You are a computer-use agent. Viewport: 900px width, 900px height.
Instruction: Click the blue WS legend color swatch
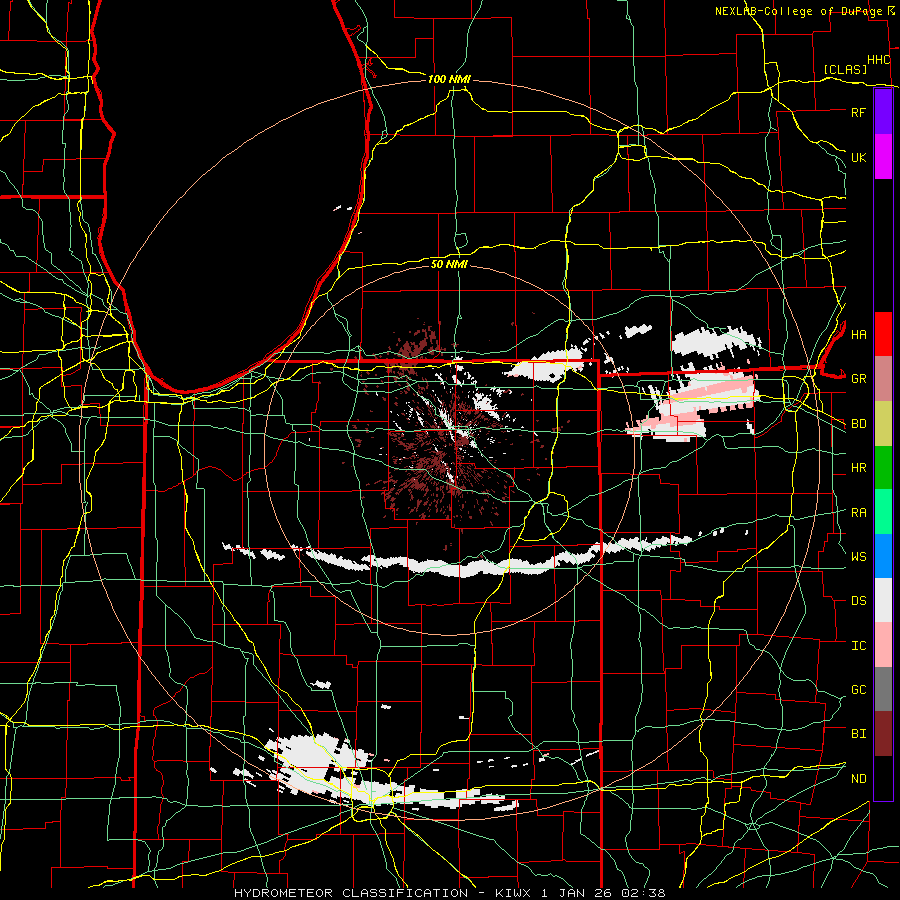883,556
